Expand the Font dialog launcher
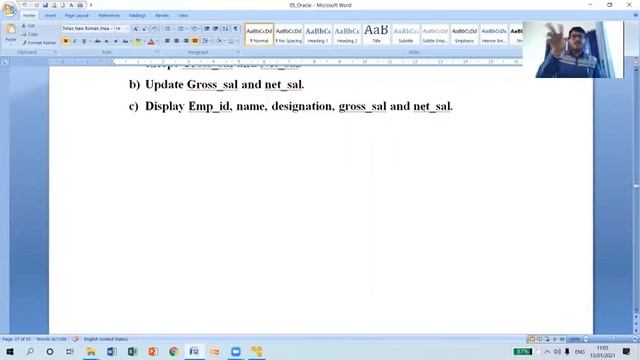This screenshot has height=360, width=640. [x=157, y=52]
